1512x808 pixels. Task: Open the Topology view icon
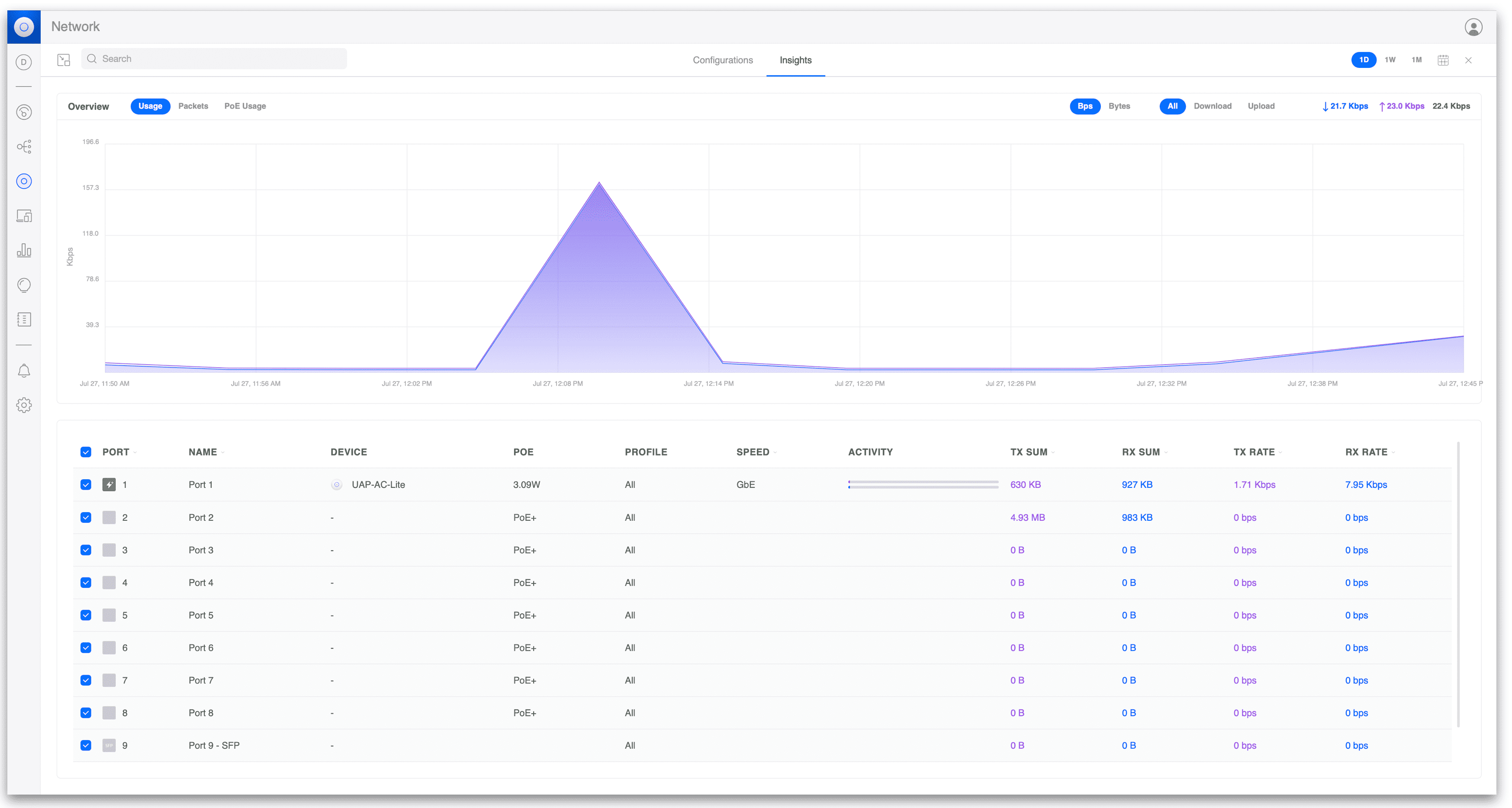(x=23, y=147)
